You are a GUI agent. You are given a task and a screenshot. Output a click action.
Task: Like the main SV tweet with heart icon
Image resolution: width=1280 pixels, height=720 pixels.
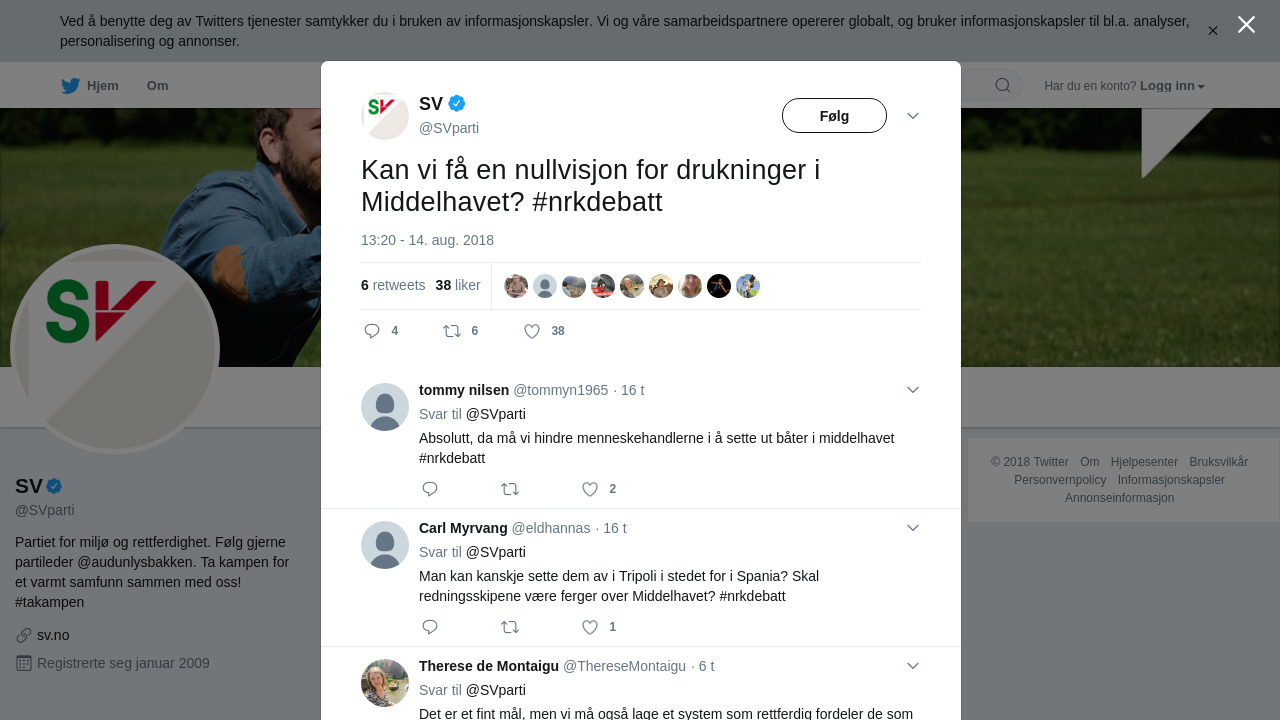click(532, 331)
